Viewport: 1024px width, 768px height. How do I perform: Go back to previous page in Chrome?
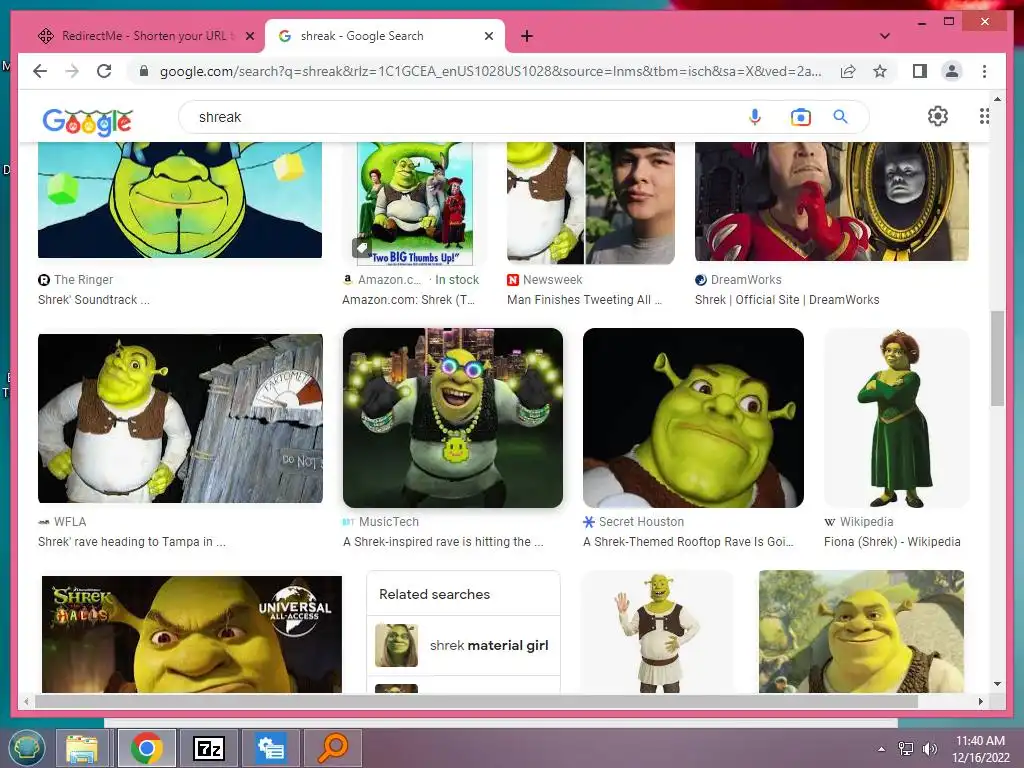tap(40, 71)
